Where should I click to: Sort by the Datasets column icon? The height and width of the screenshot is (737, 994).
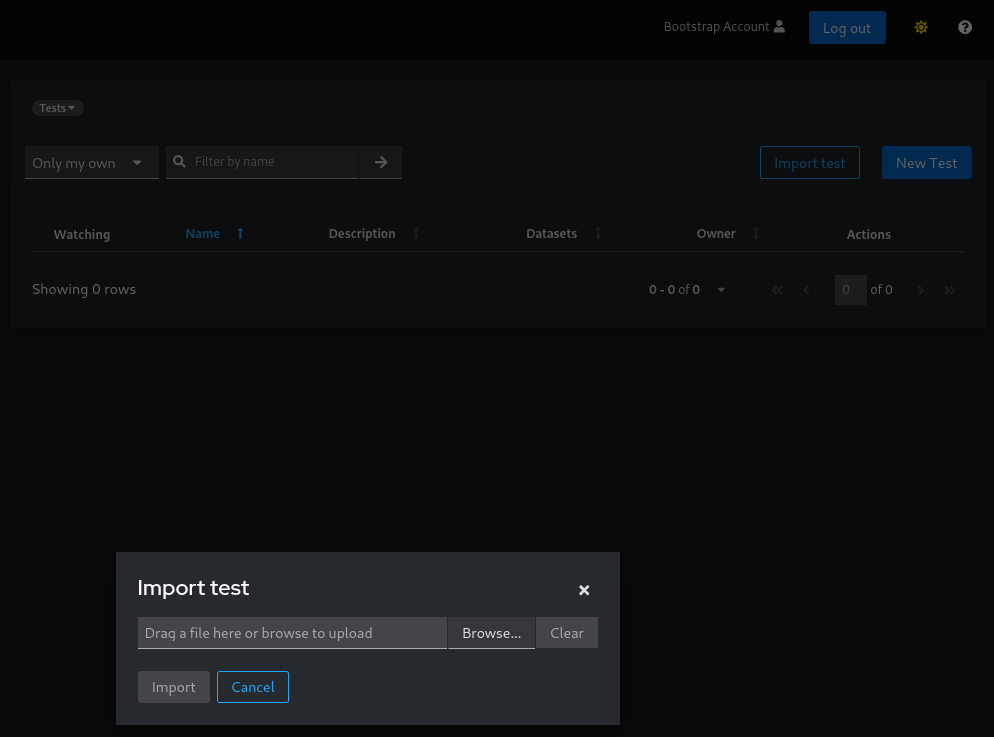tap(598, 234)
